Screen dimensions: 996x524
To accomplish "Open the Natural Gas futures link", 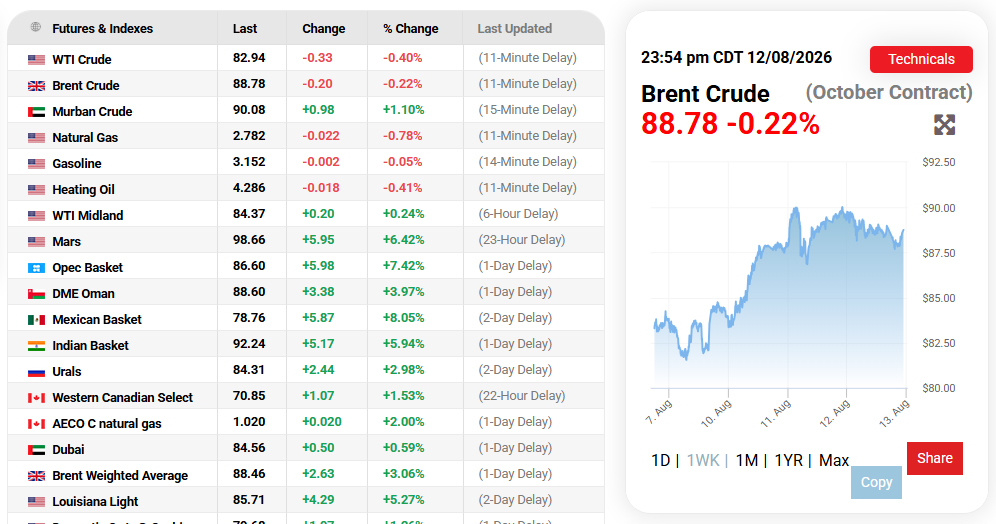I will tap(85, 138).
